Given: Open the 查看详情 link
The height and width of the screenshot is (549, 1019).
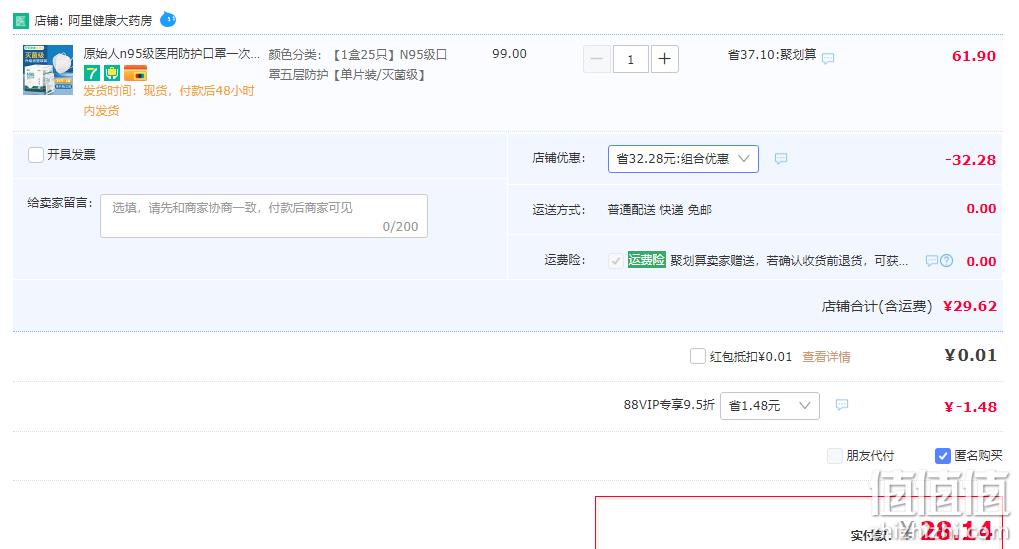Looking at the screenshot, I should point(826,357).
